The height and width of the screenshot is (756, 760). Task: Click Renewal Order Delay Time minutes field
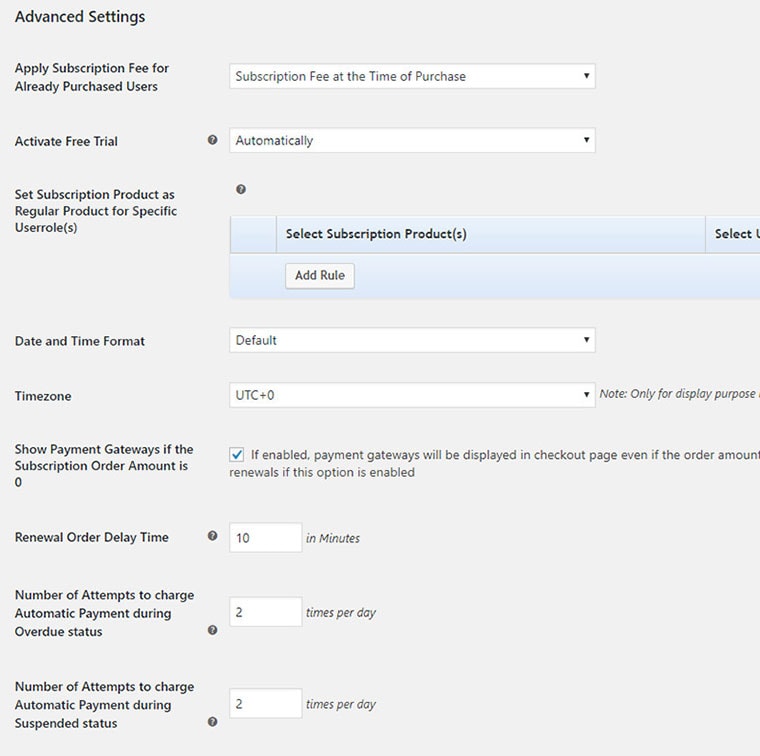click(265, 538)
